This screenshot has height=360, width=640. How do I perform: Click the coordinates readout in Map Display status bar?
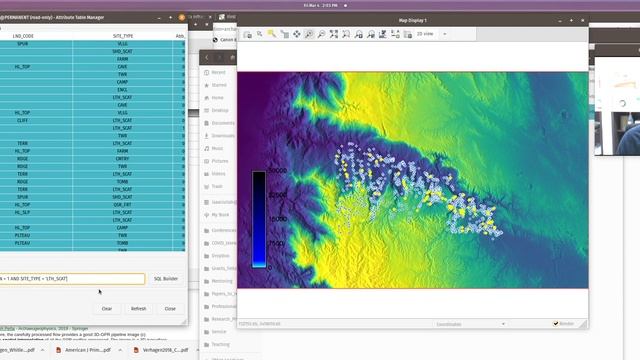click(x=260, y=324)
